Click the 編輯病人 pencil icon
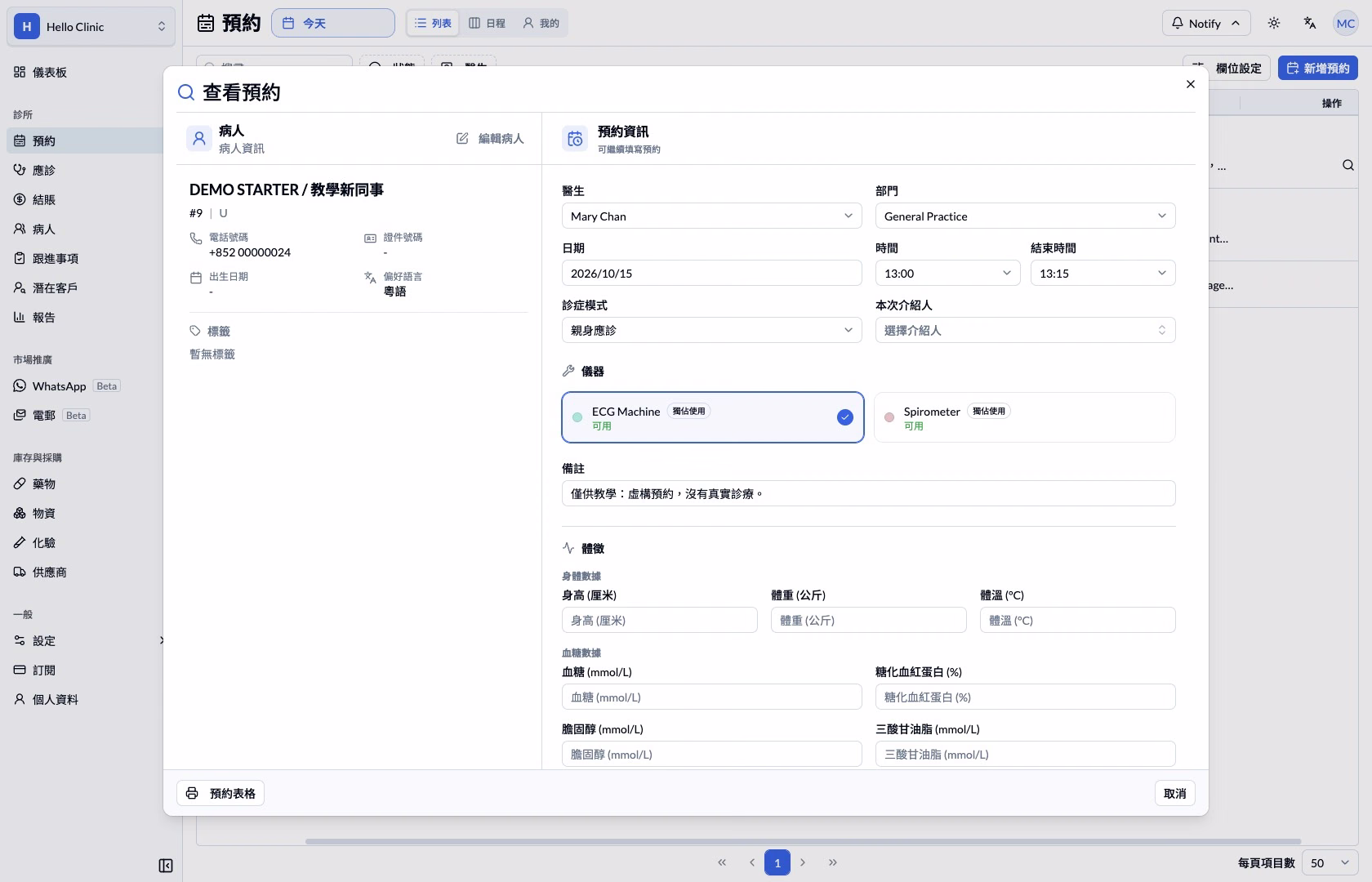Screen dimensions: 1372x882 [x=462, y=139]
